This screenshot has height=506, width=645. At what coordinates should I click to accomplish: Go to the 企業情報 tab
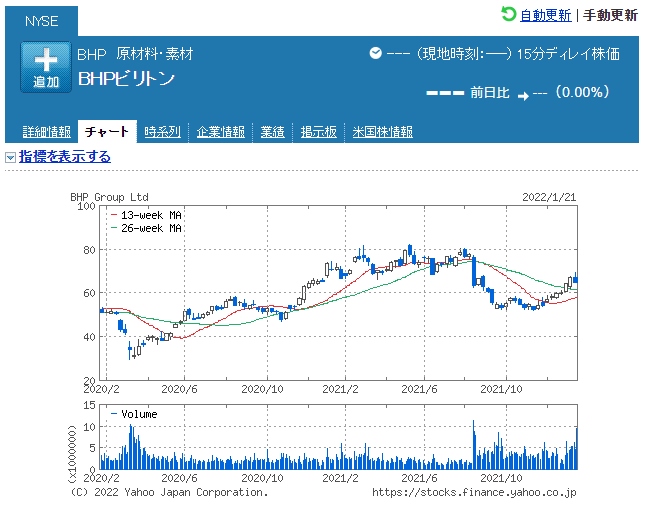pos(220,132)
